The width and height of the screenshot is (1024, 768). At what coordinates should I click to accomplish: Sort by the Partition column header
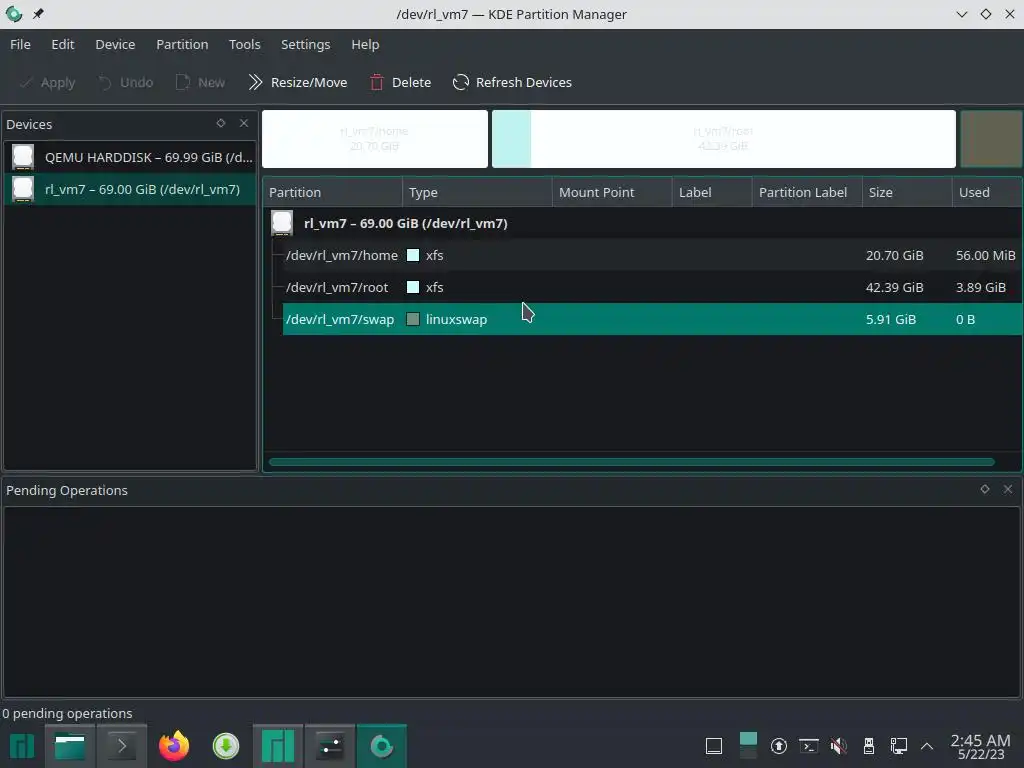tap(333, 192)
